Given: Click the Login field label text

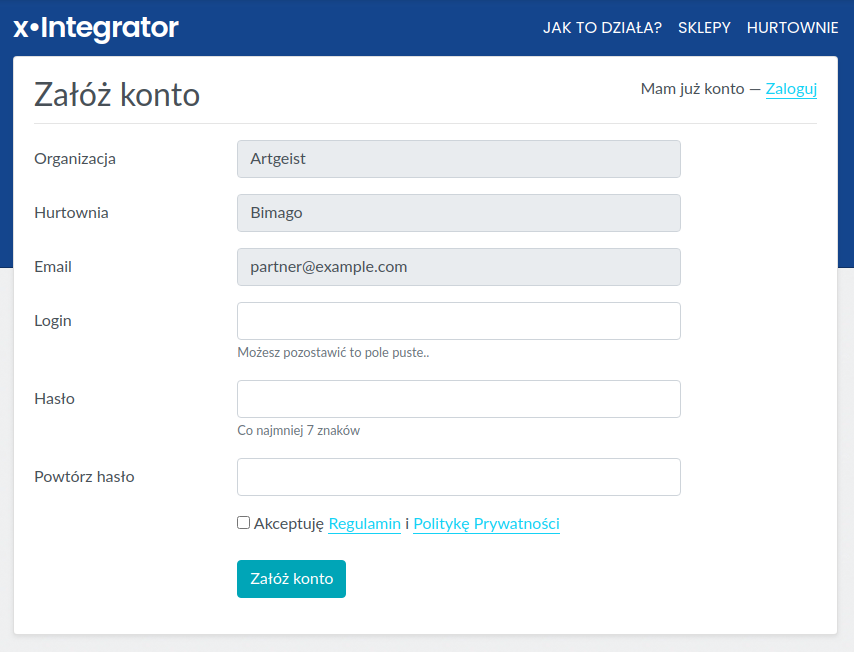Looking at the screenshot, I should [53, 321].
